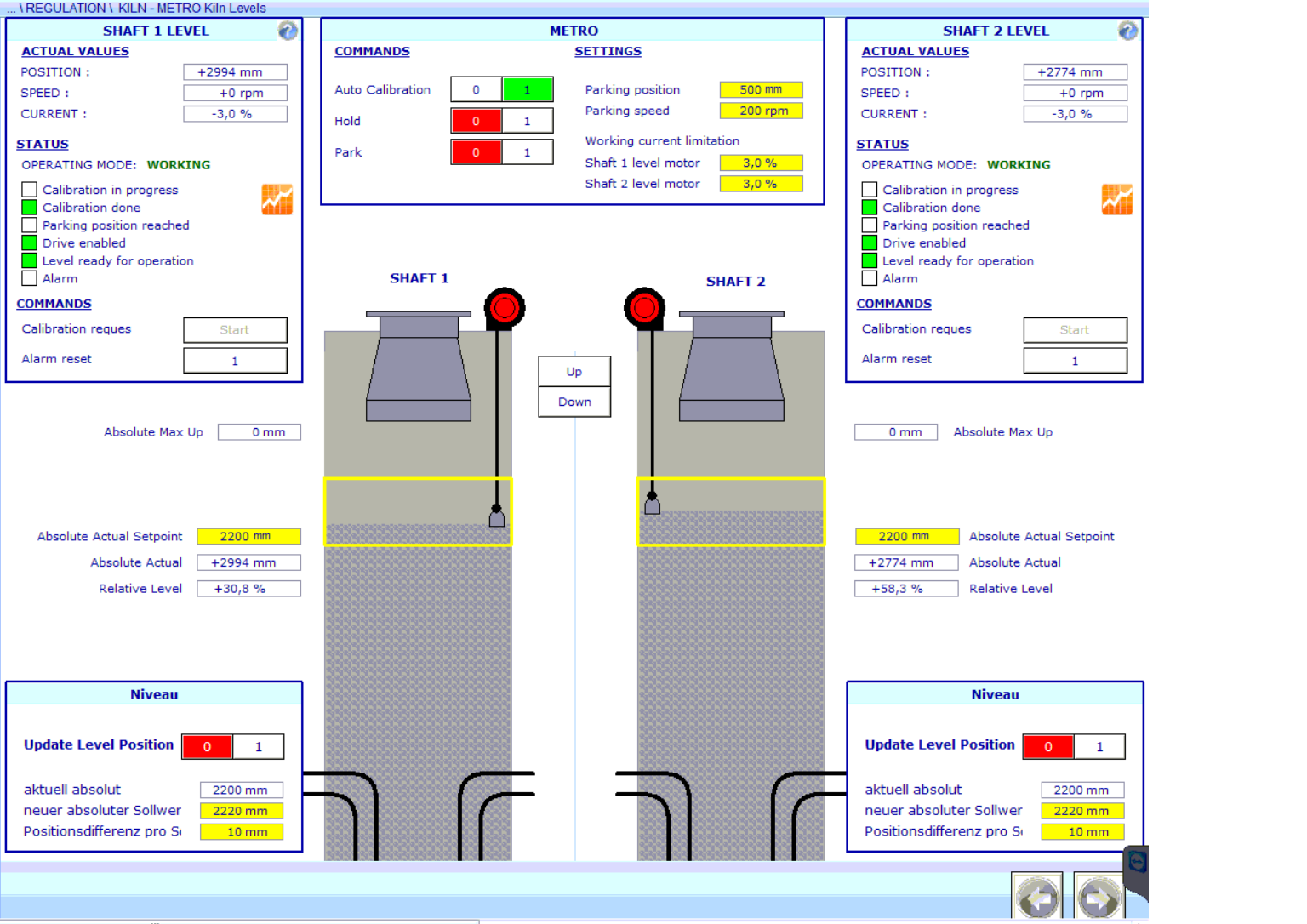Open the Shaft 1 trend chart icon
Image resolution: width=1307 pixels, height=924 pixels.
click(x=277, y=199)
